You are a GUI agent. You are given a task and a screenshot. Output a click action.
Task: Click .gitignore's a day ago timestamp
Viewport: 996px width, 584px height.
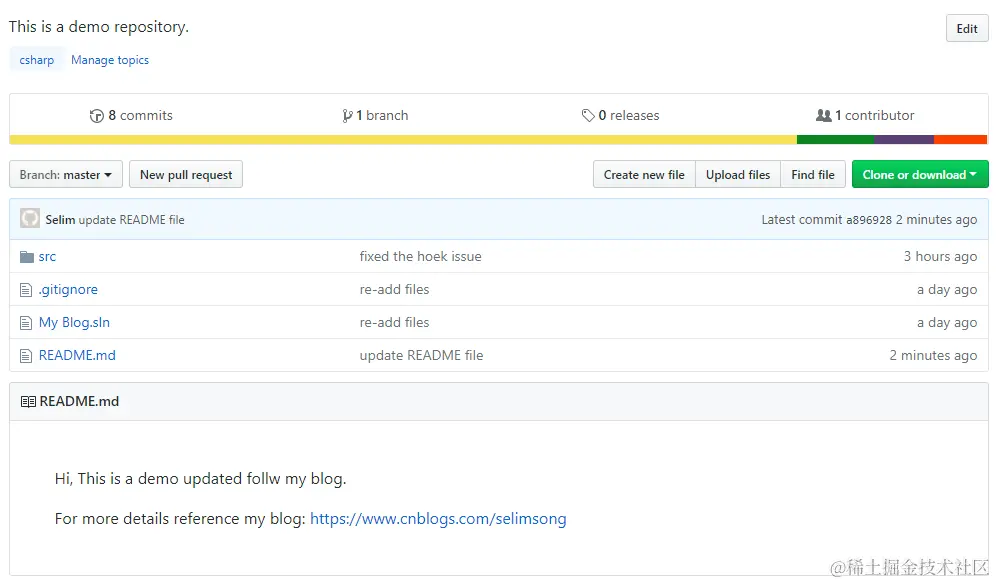[x=947, y=290]
